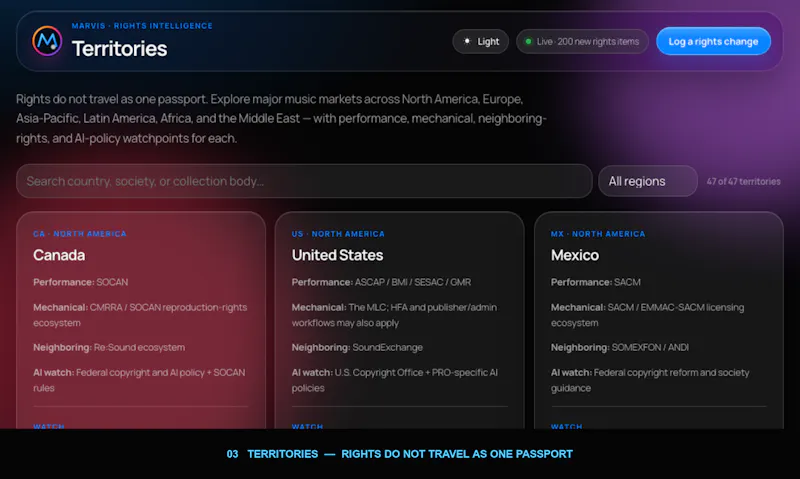Image resolution: width=800 pixels, height=479 pixels.
Task: Click 'Performance: SOCAN' in Canada card
Action: [81, 282]
